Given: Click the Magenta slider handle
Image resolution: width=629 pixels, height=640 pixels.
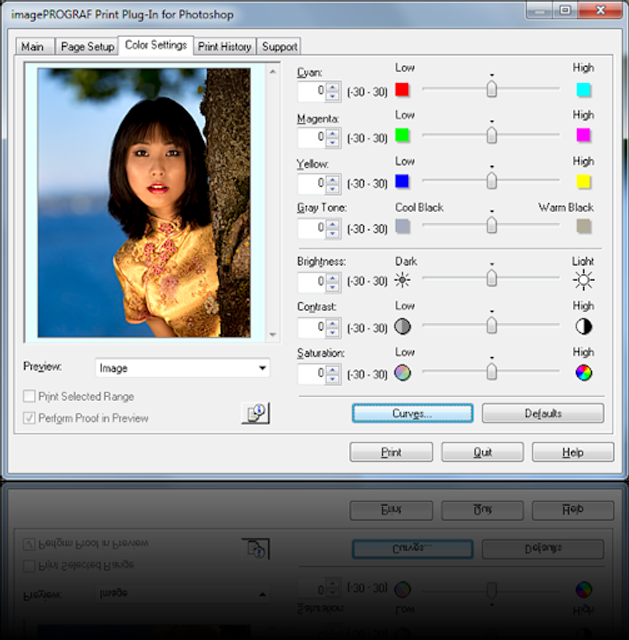Looking at the screenshot, I should coord(491,135).
